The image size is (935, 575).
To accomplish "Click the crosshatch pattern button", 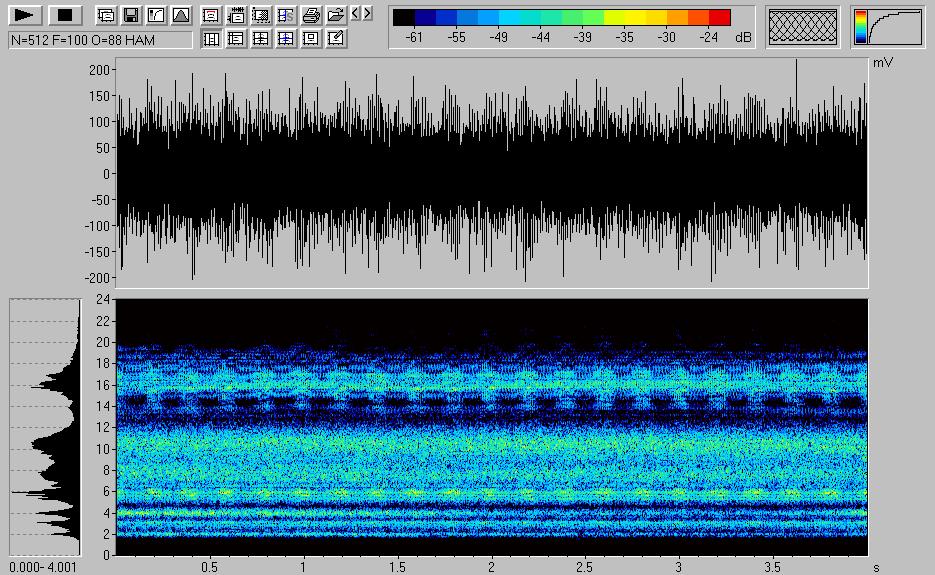I will (803, 27).
